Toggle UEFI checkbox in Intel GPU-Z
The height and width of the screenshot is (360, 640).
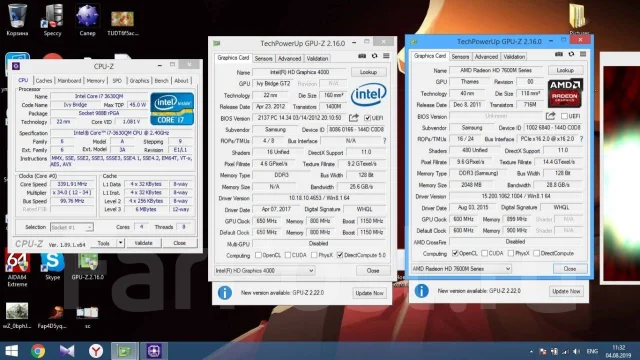point(367,118)
